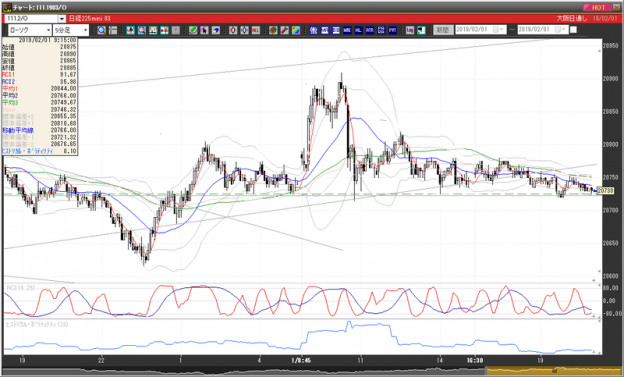Open the ローソク chart type dropdown
624x377 pixels.
tap(29, 30)
